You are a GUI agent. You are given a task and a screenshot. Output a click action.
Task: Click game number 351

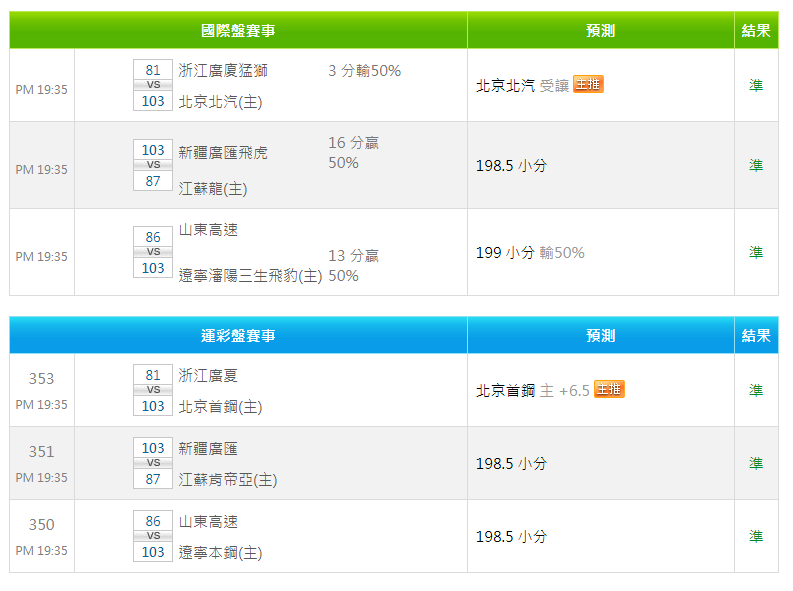[x=41, y=451]
